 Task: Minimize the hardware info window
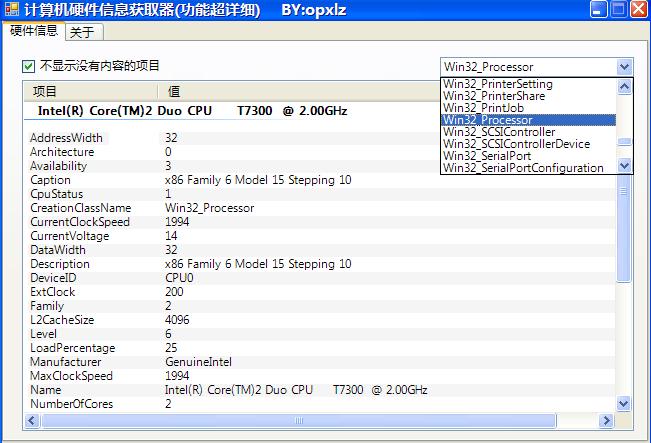coord(598,9)
